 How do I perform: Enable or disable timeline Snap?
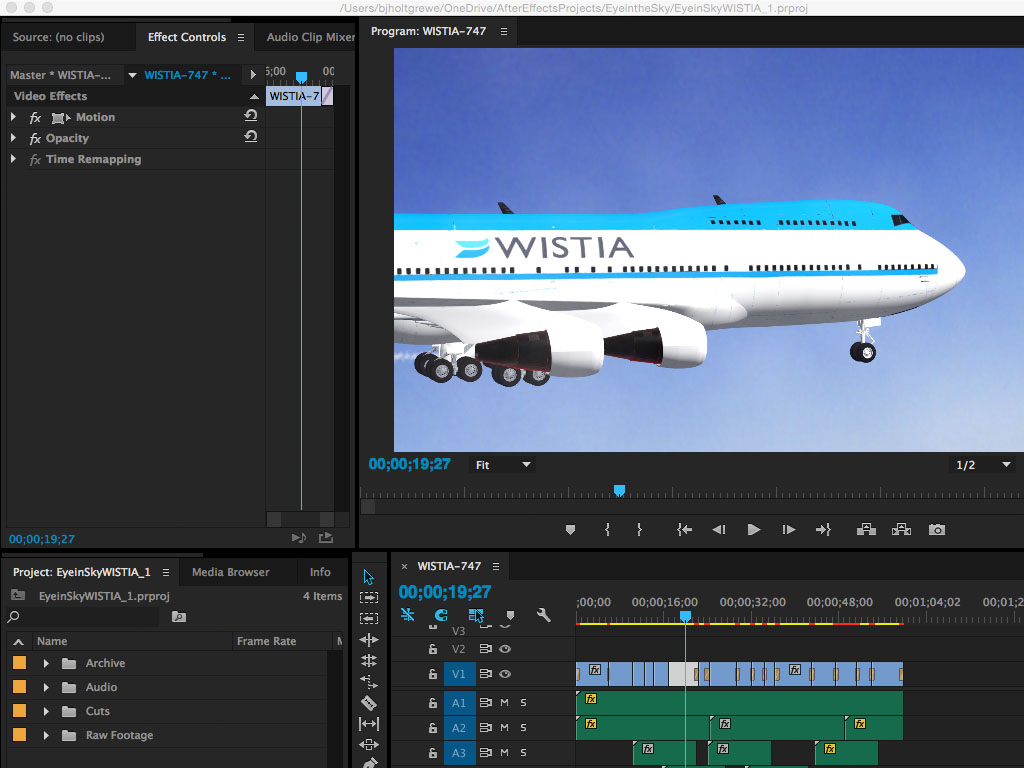point(440,616)
